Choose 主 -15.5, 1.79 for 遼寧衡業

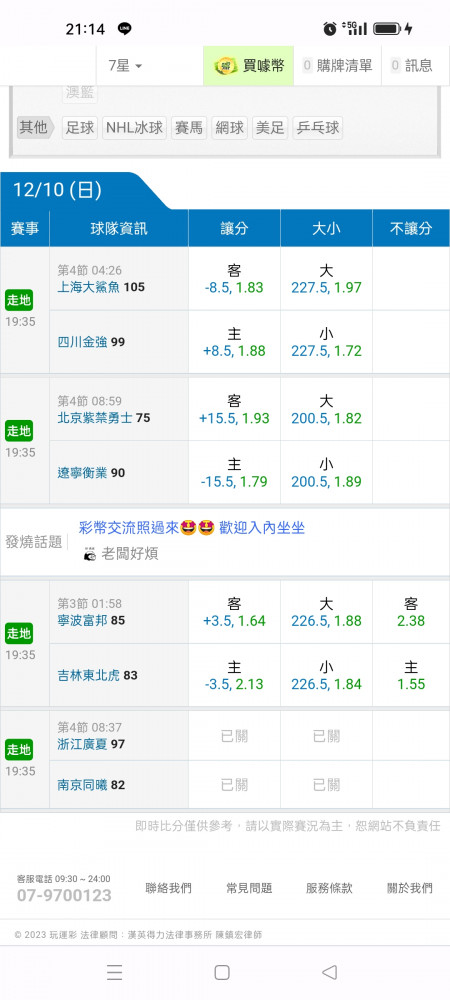(234, 473)
